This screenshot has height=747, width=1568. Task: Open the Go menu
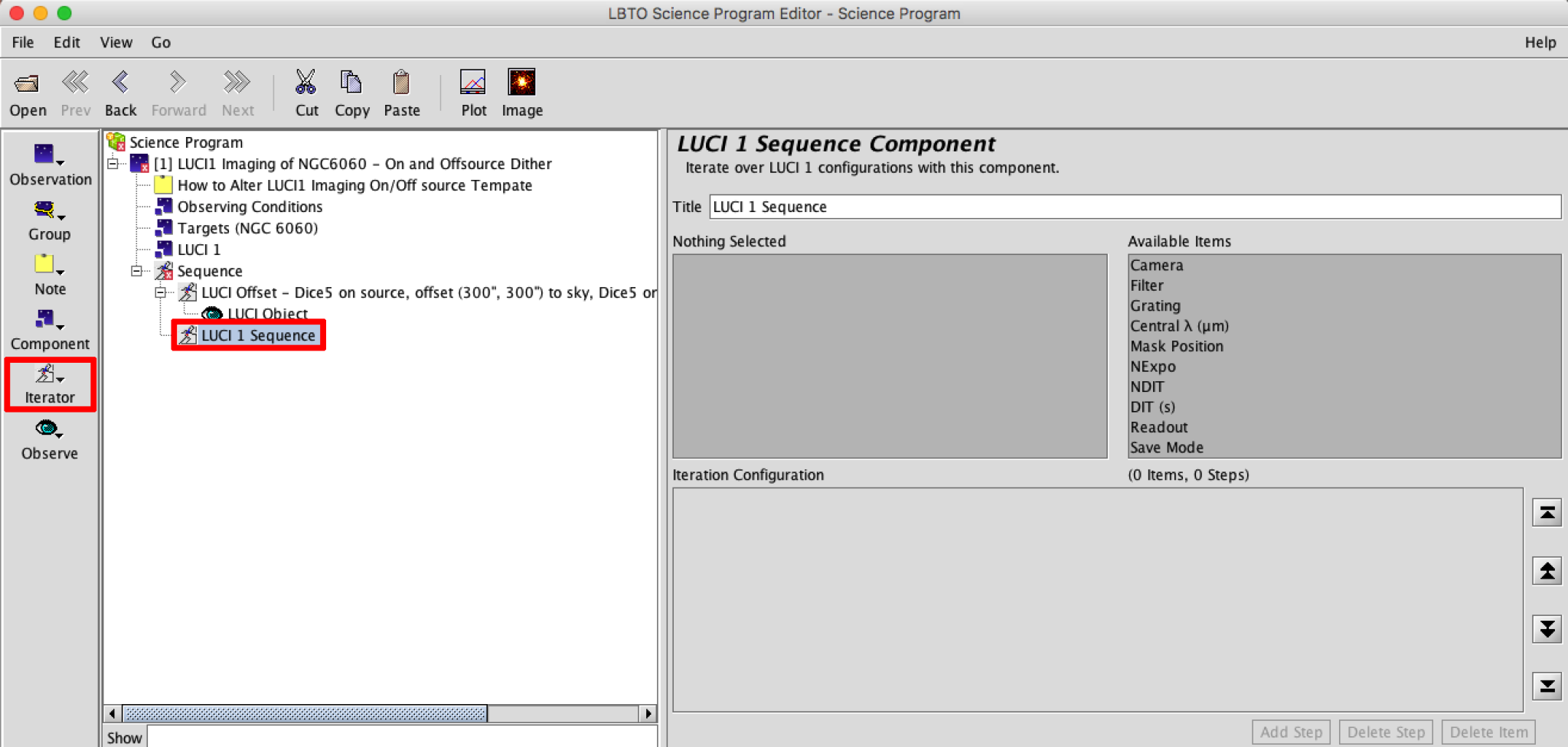click(161, 42)
